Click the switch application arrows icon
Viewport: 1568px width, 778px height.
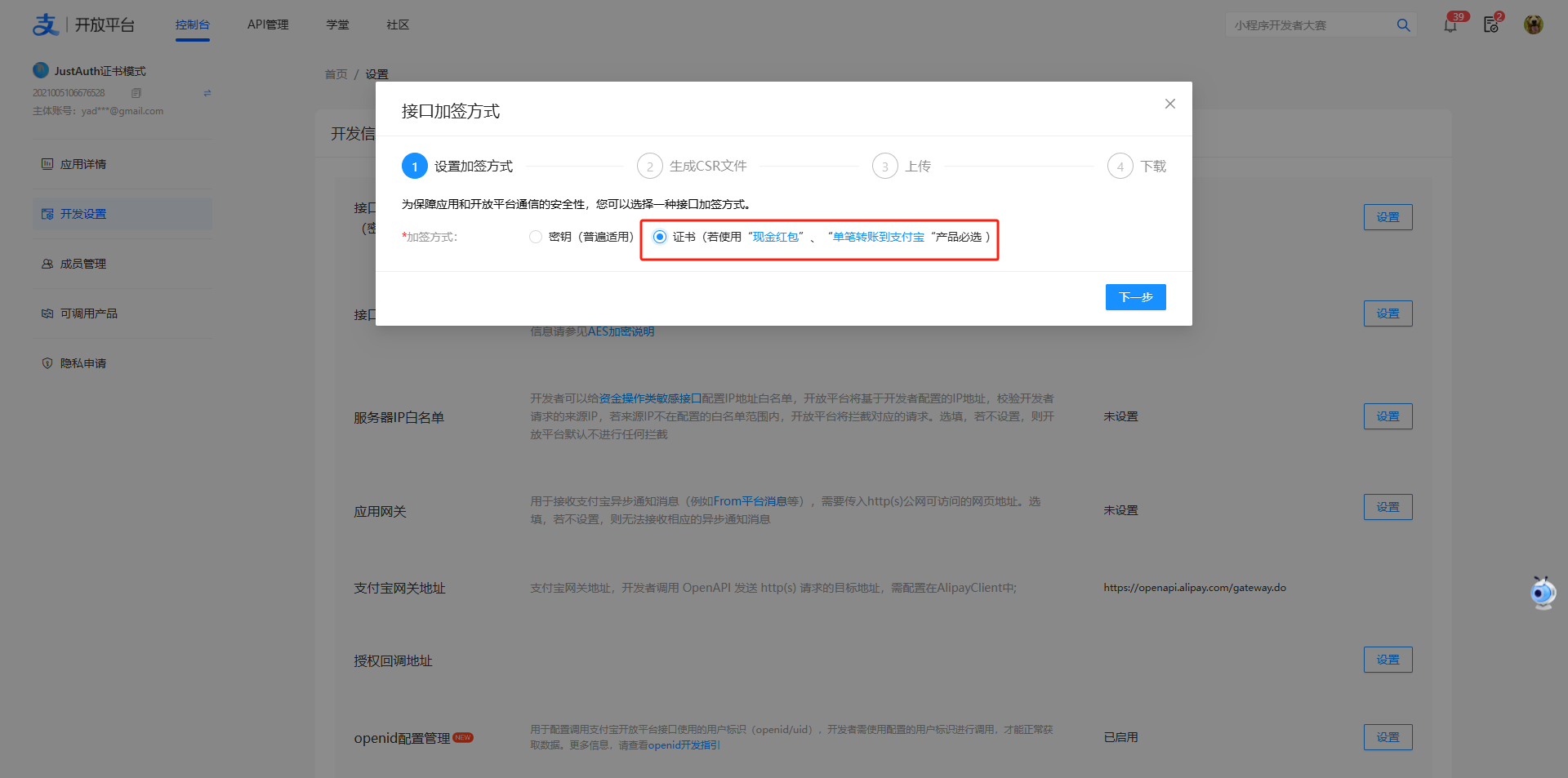click(207, 93)
